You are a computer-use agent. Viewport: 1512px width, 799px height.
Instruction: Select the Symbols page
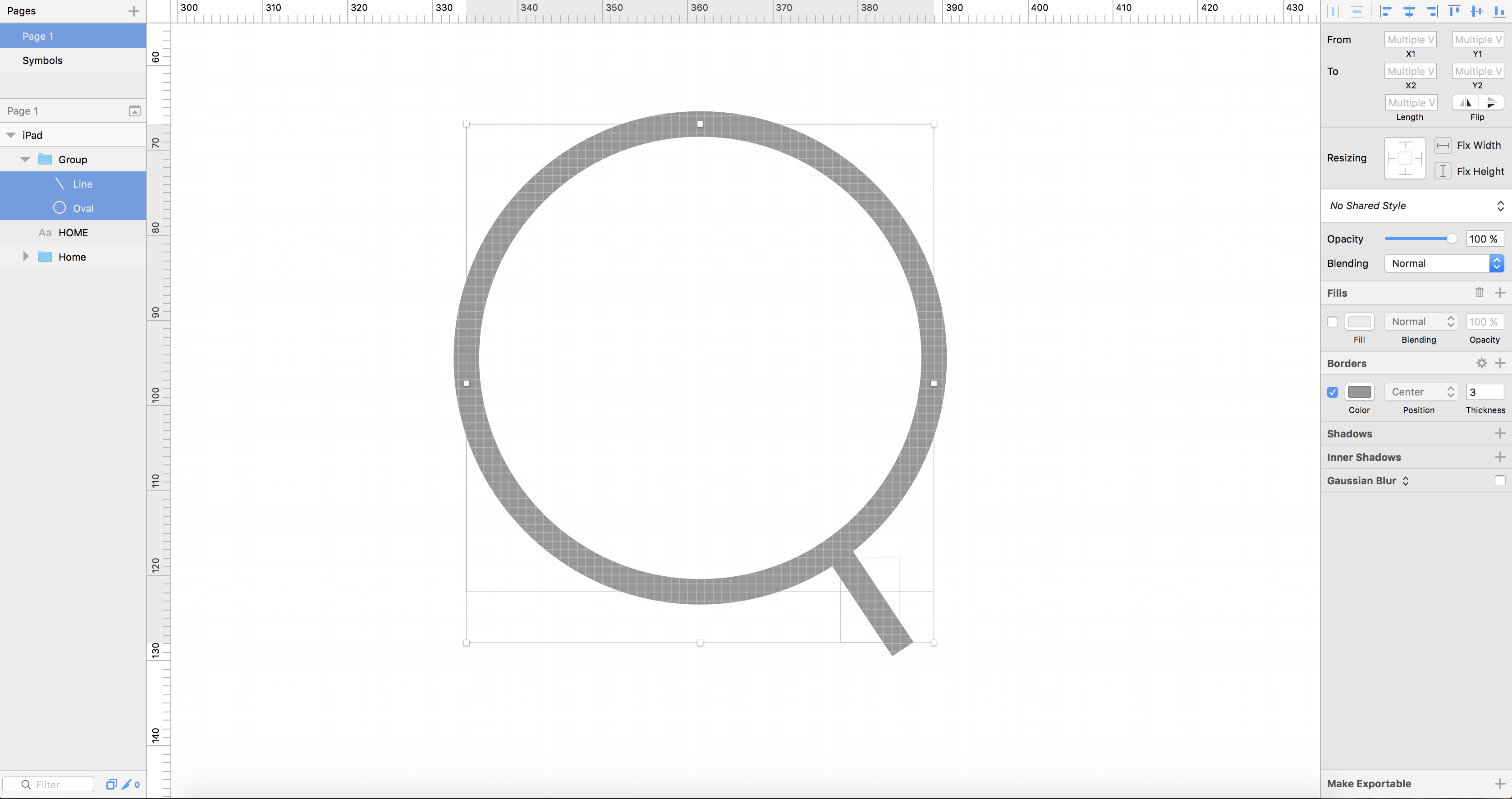(42, 60)
